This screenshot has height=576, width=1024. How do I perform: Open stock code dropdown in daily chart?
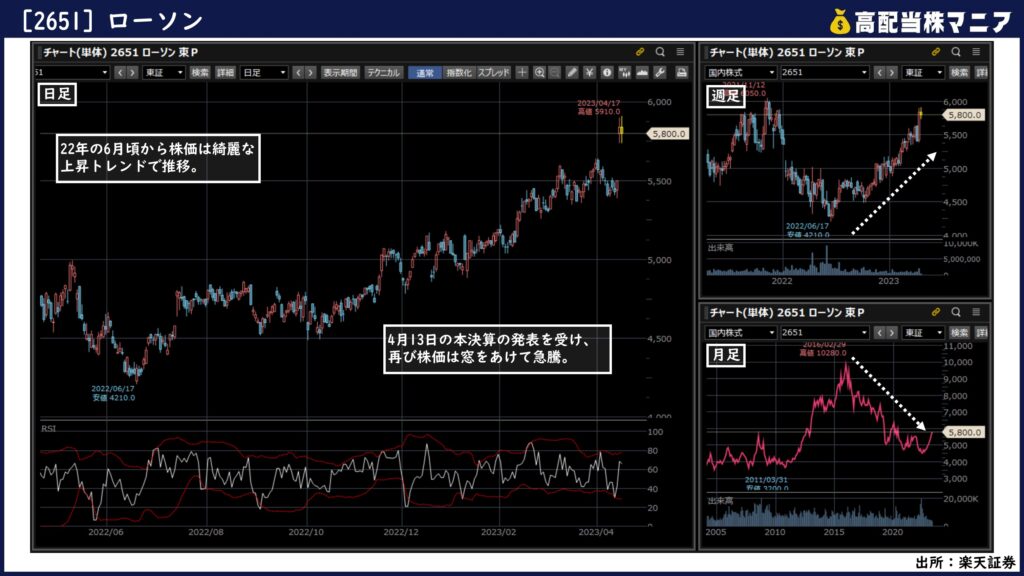72,72
